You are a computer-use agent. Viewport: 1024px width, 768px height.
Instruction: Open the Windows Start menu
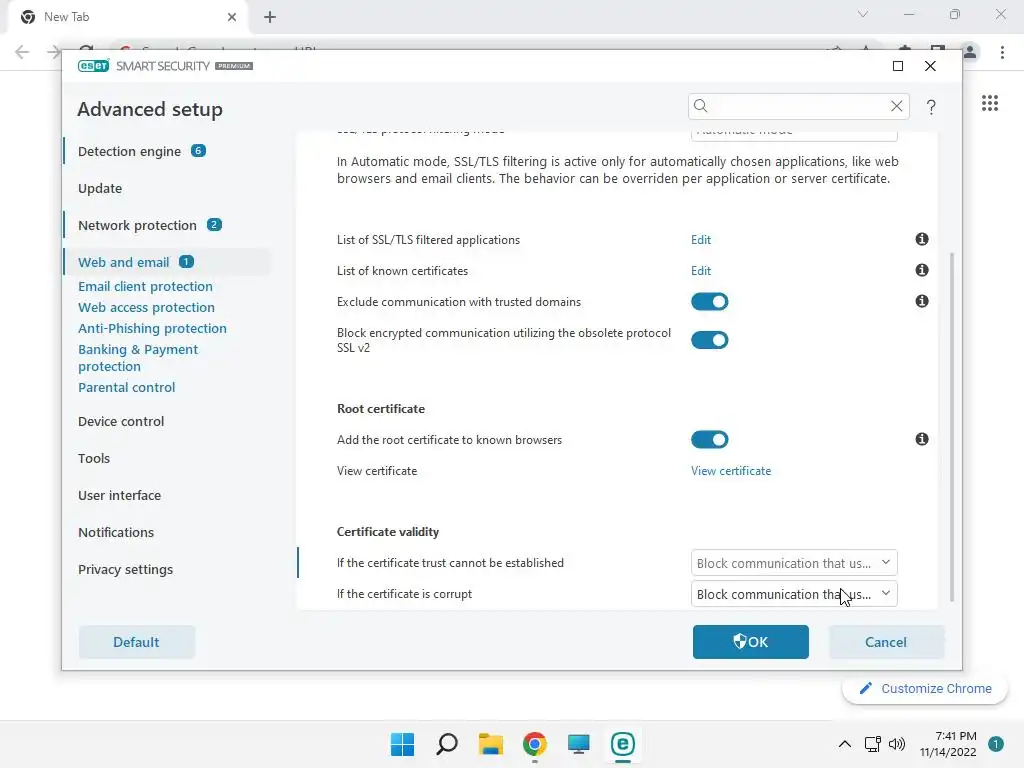402,744
